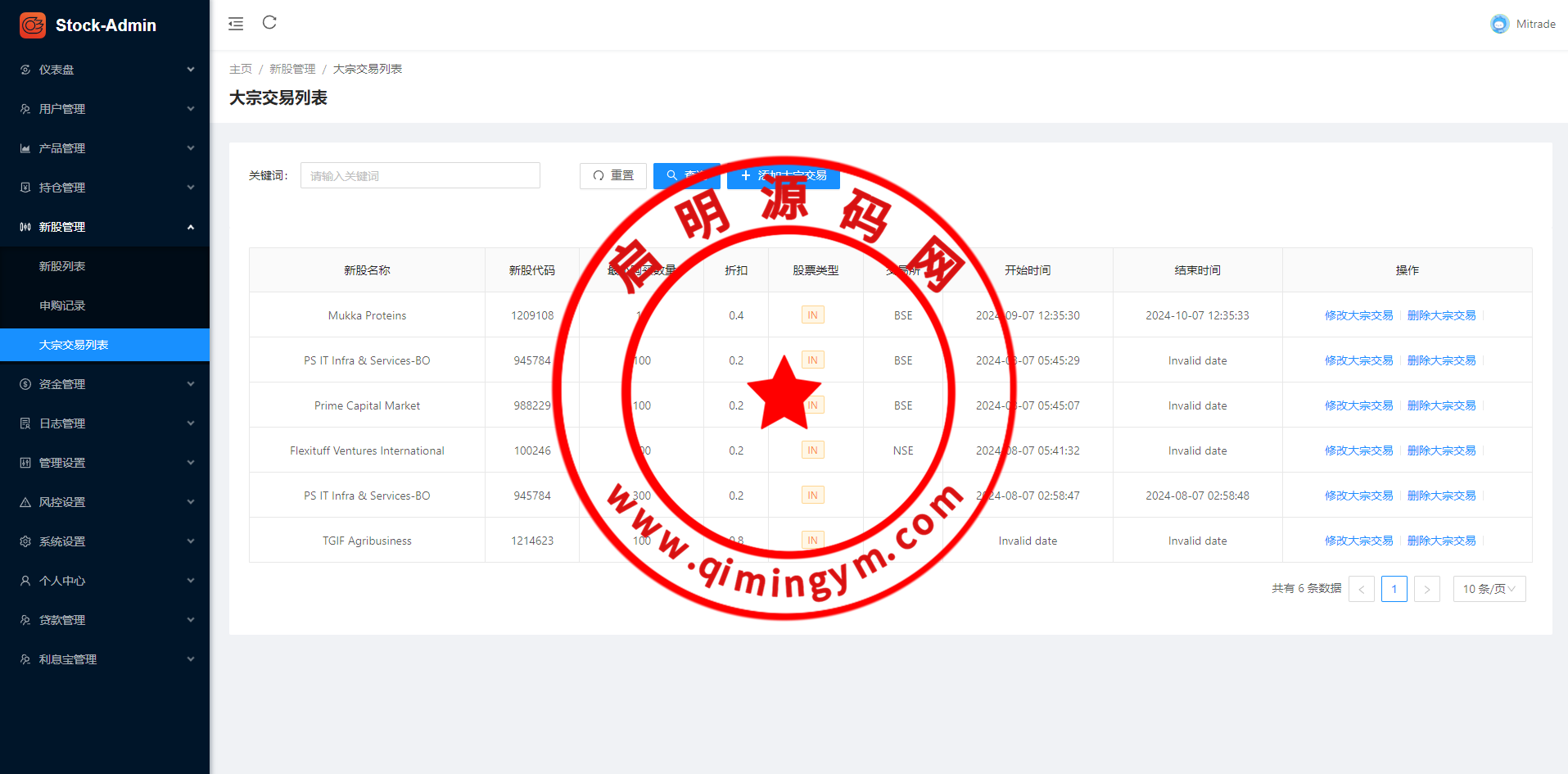Viewport: 1568px width, 774px height.
Task: Click the sidebar collapse menu icon
Action: pos(236,24)
